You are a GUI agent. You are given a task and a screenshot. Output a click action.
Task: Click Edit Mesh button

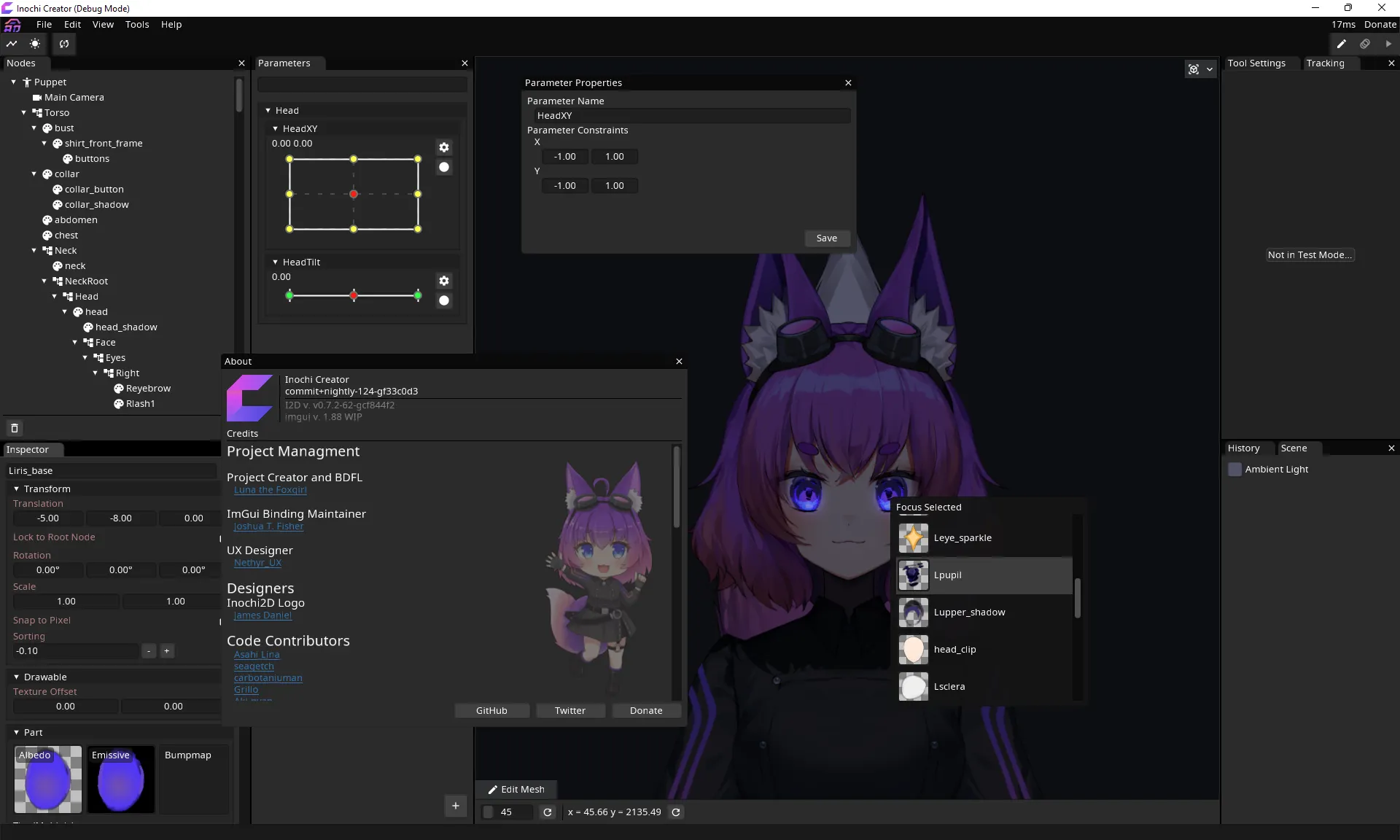516,790
